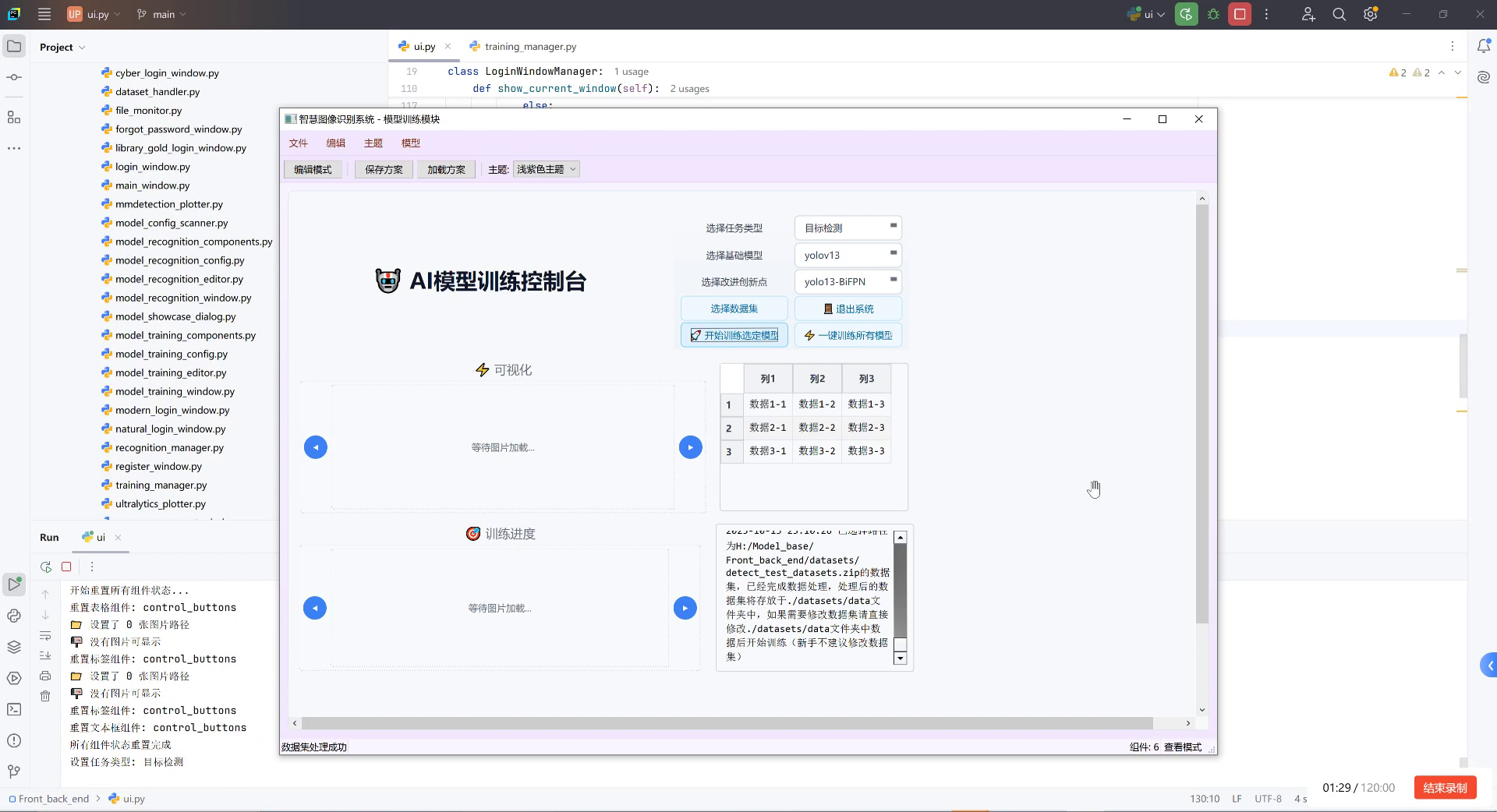Click the 选择数据集 button
Image resolution: width=1497 pixels, height=812 pixels.
pyautogui.click(x=733, y=309)
